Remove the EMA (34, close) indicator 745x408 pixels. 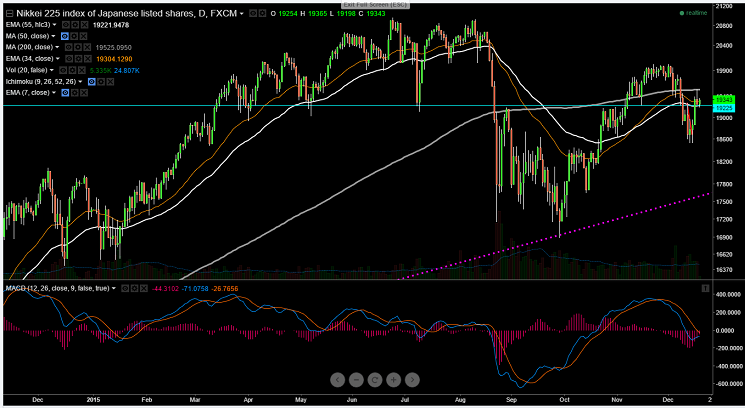87,59
